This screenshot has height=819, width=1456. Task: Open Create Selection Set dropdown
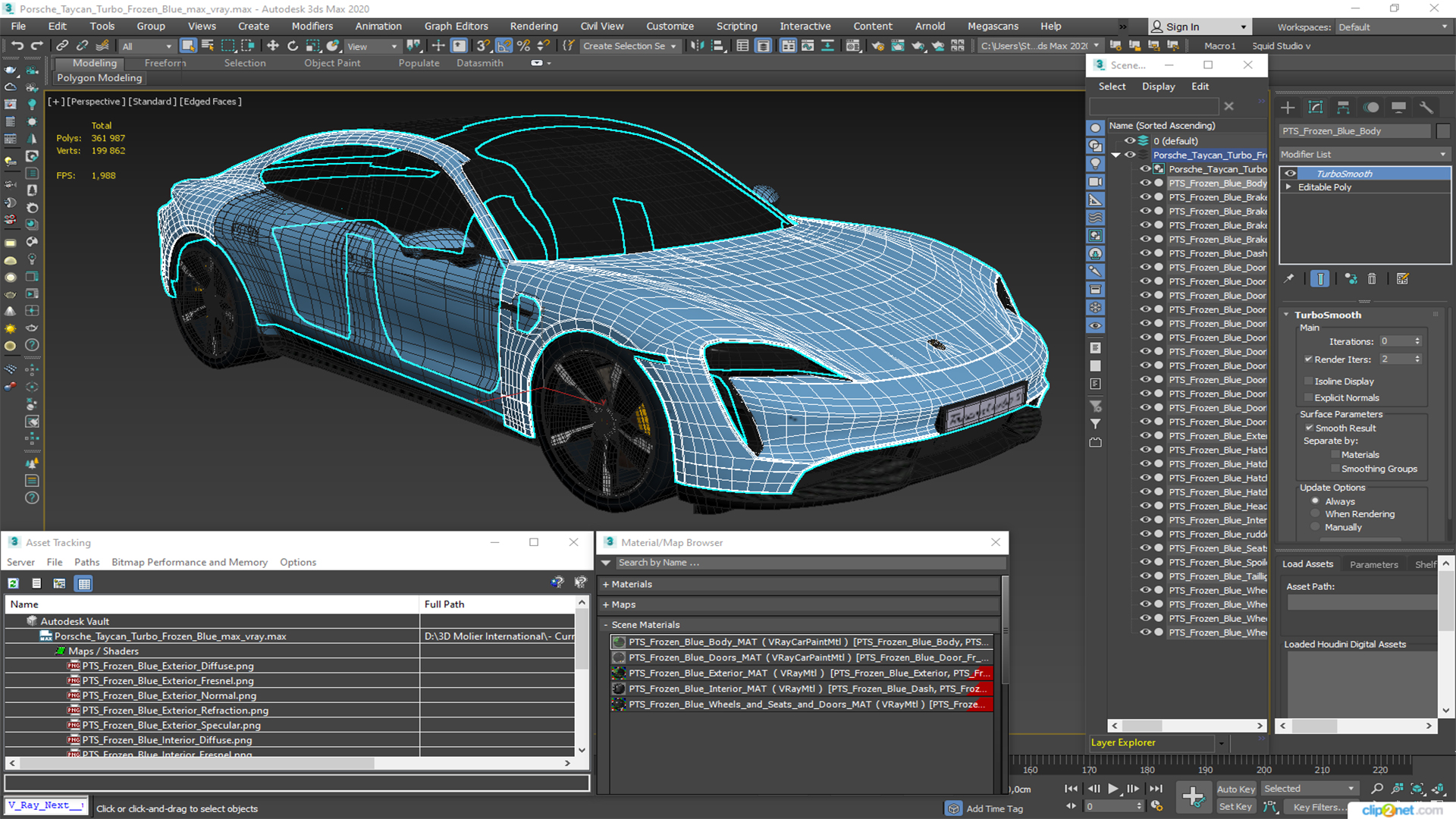pos(629,46)
